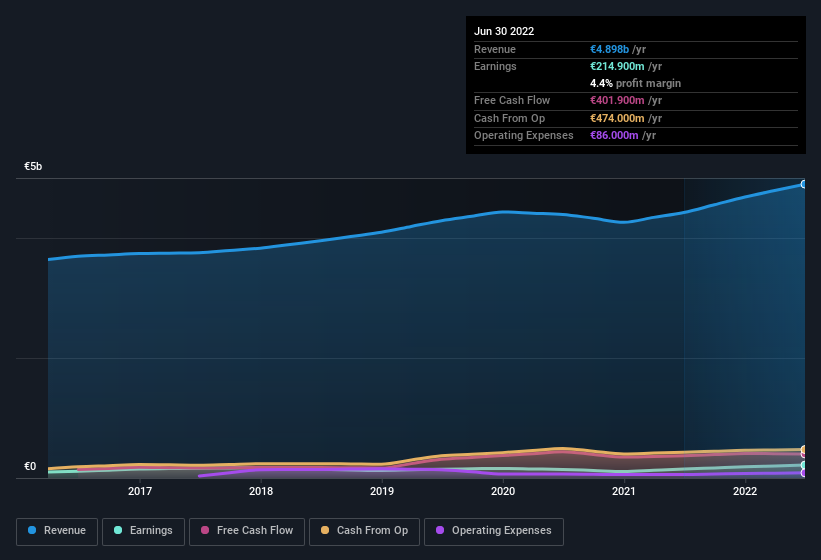The height and width of the screenshot is (560, 821).
Task: Click the 2017 axis label
Action: pyautogui.click(x=140, y=491)
